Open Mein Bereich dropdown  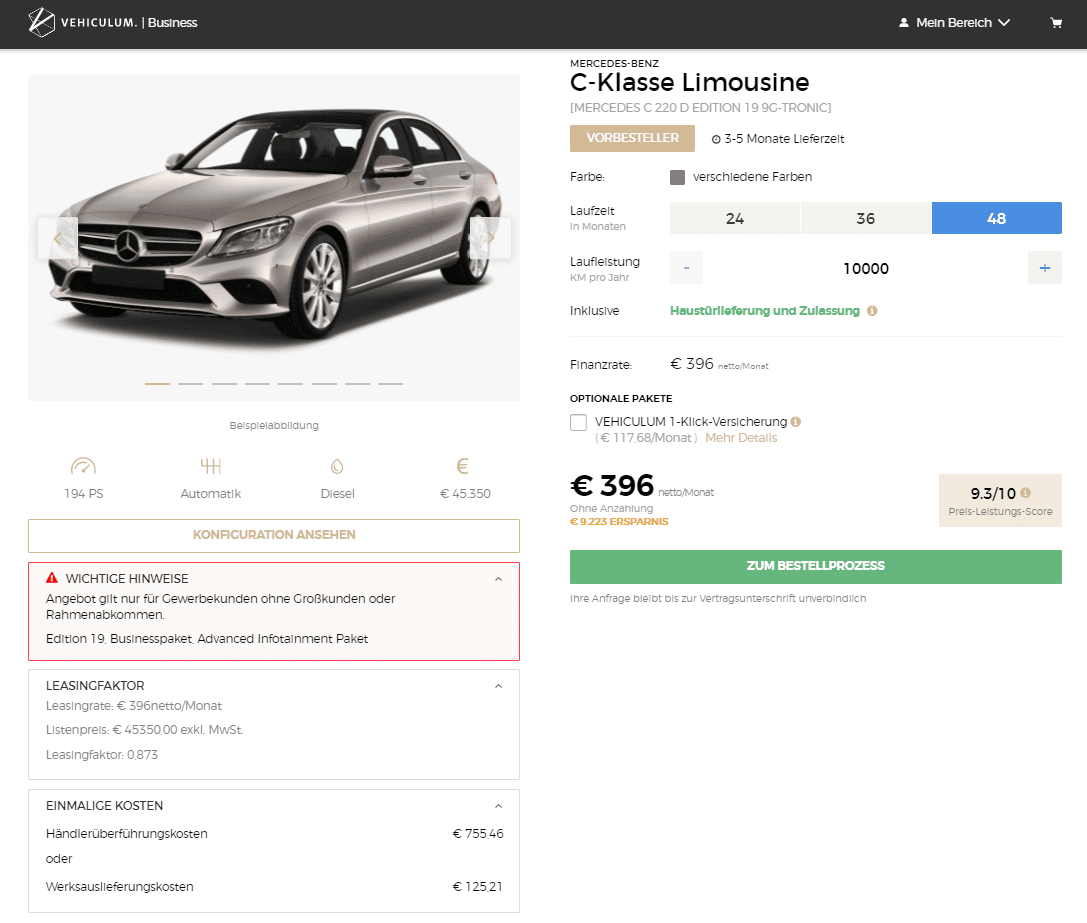coord(955,23)
